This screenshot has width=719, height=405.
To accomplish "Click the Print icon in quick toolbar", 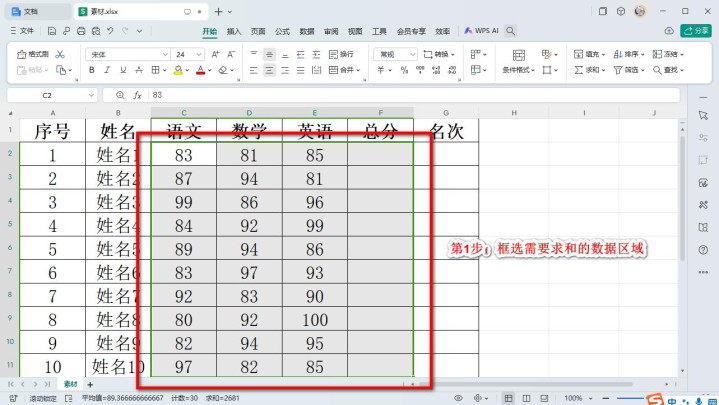I will tap(81, 31).
